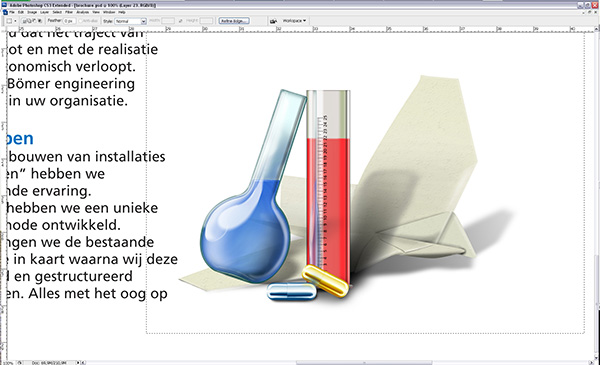The width and height of the screenshot is (600, 365).
Task: Click the Photoshop document icon in menu bar
Action: [5, 12]
